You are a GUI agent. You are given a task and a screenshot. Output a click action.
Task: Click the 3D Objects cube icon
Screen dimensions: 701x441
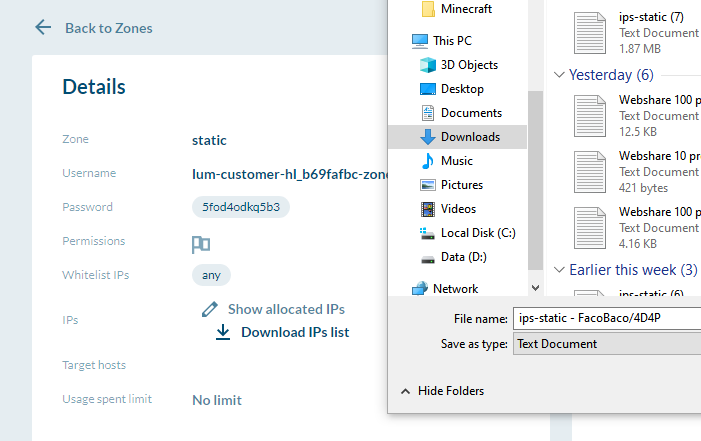428,65
